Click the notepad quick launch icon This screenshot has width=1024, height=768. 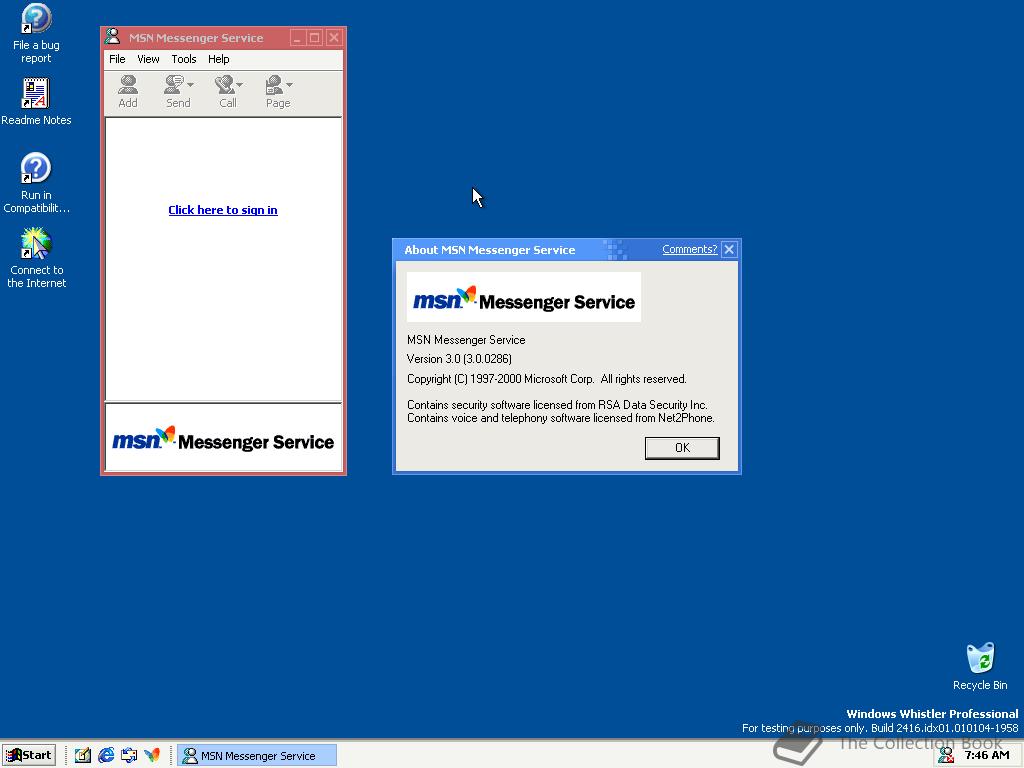click(82, 756)
